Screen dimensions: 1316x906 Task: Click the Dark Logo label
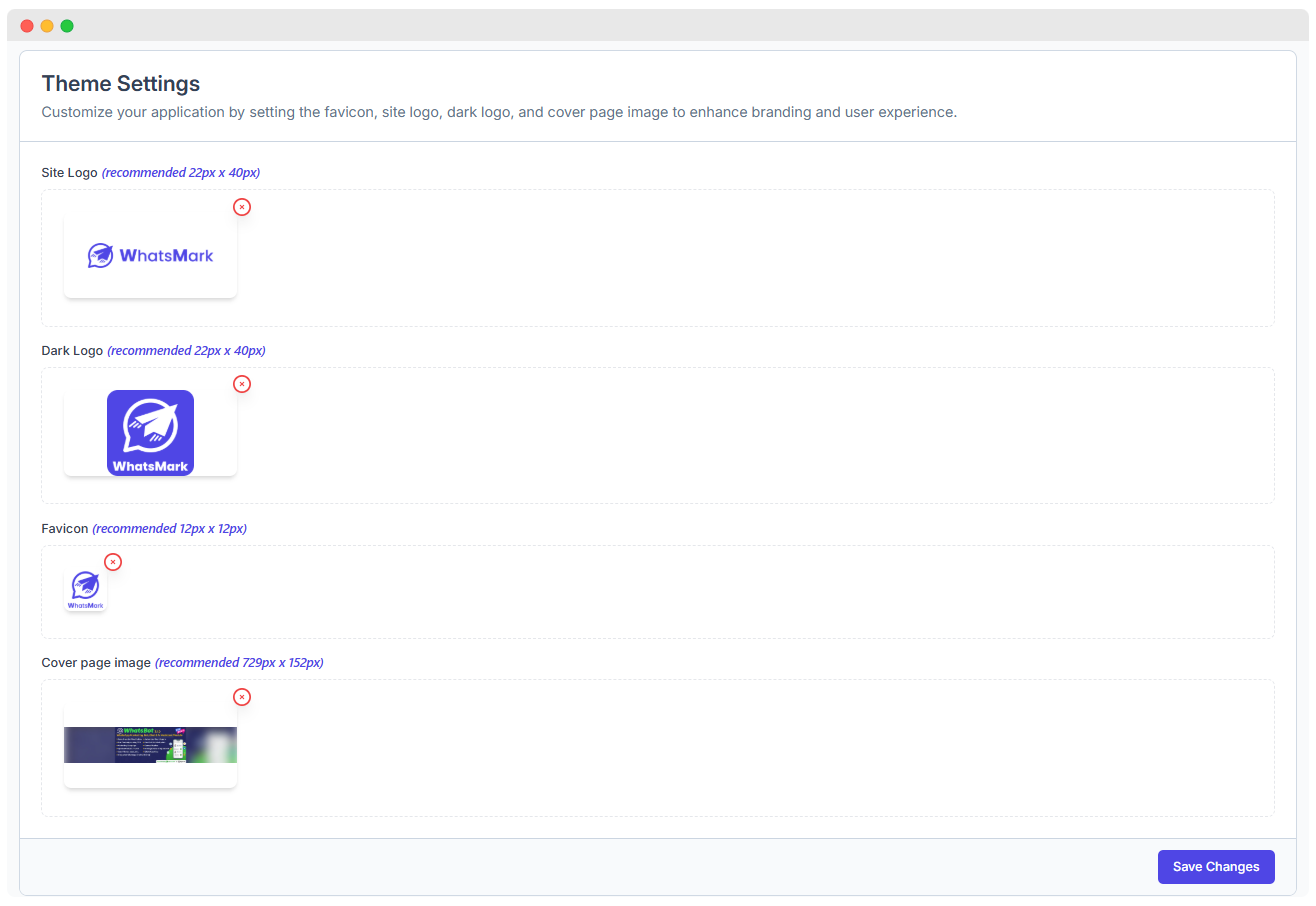tap(72, 350)
